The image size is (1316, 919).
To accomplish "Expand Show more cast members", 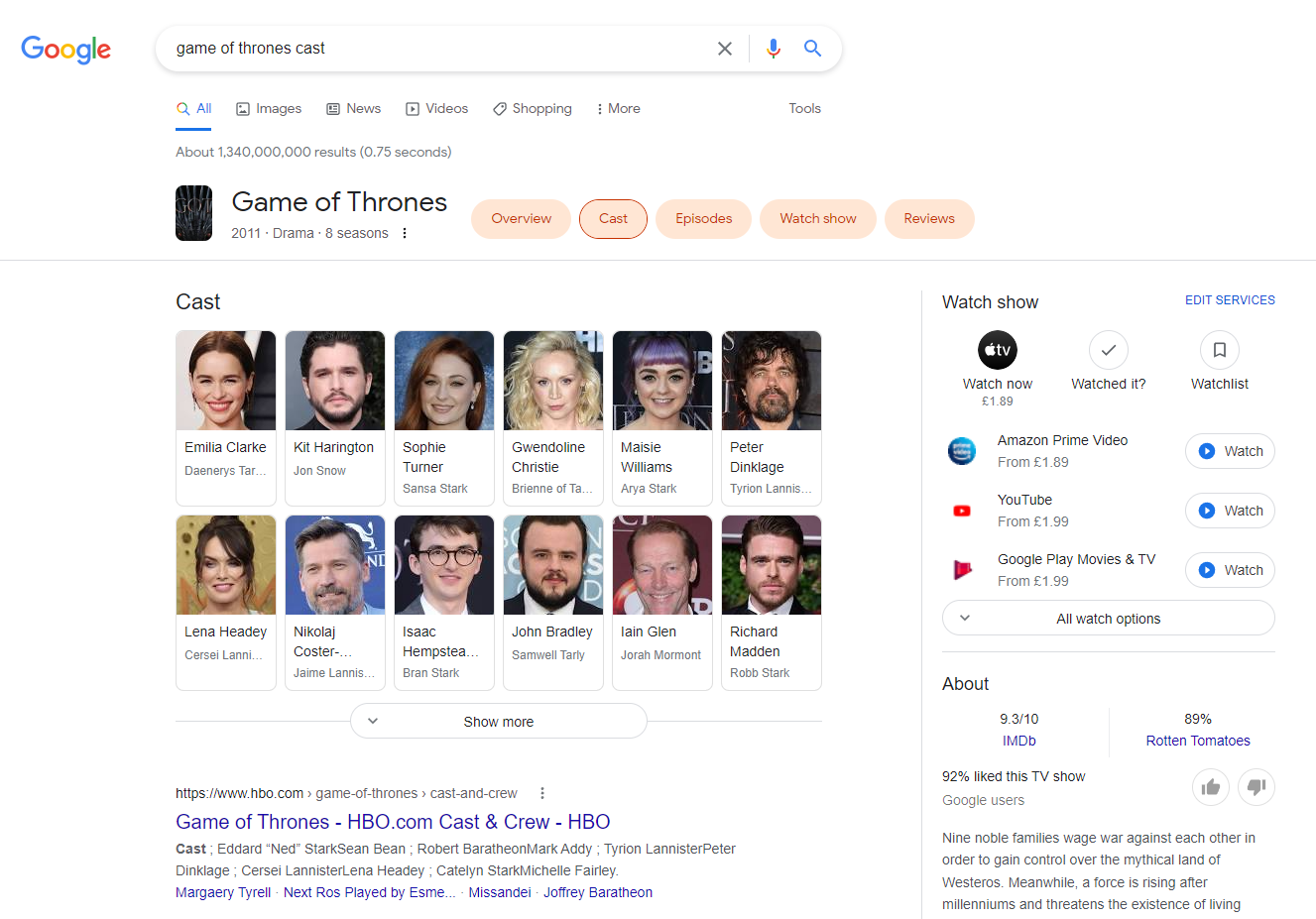I will point(498,721).
